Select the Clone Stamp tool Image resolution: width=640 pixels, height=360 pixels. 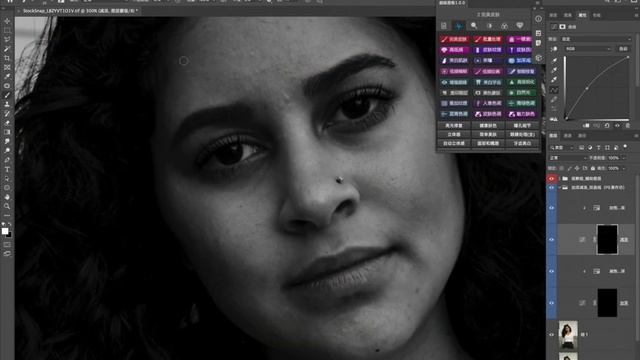7,104
